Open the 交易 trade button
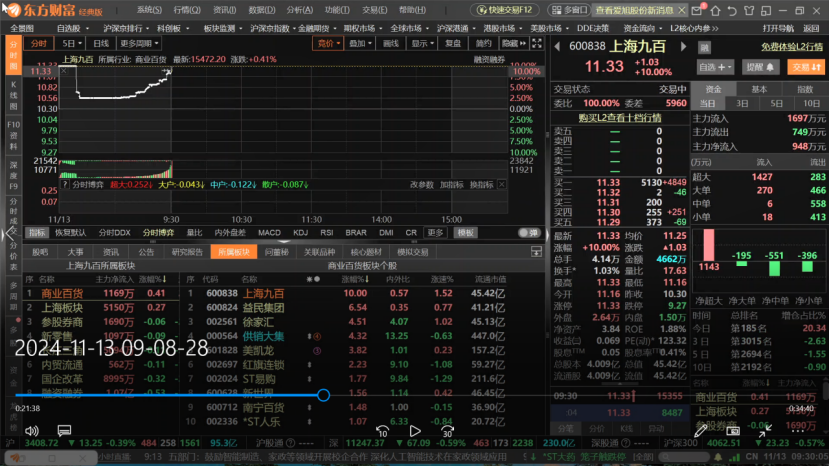Image resolution: width=829 pixels, height=467 pixels. [806, 67]
